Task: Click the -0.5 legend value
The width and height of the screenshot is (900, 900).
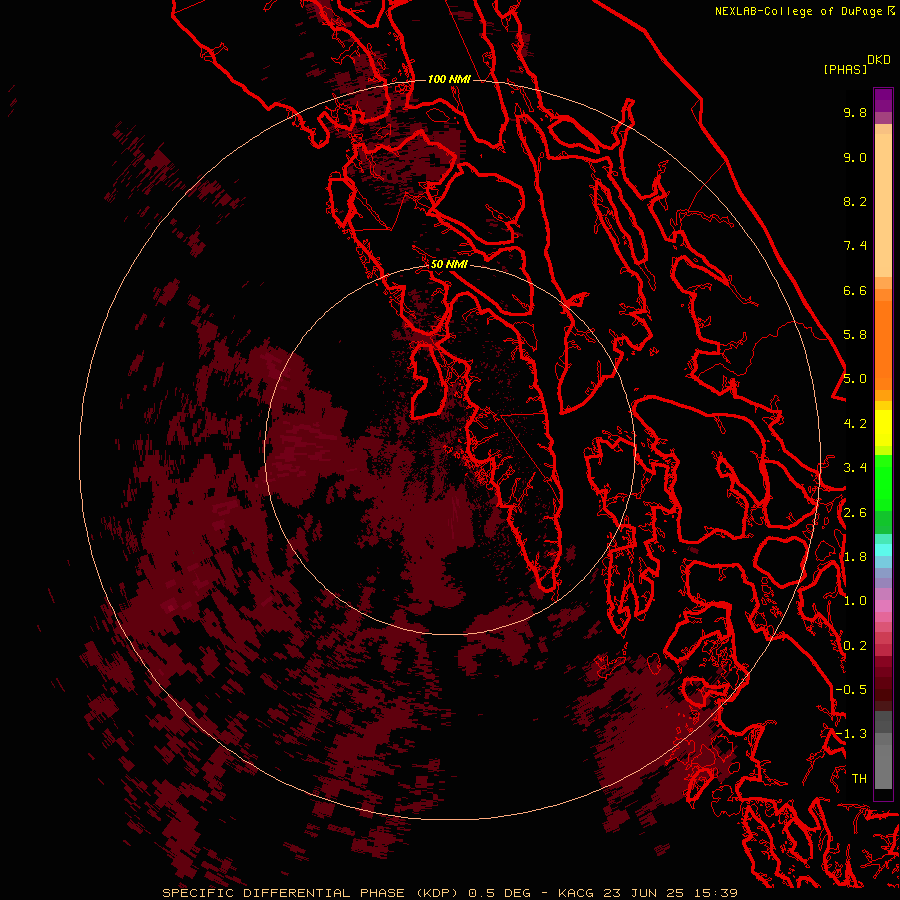Action: click(x=851, y=690)
